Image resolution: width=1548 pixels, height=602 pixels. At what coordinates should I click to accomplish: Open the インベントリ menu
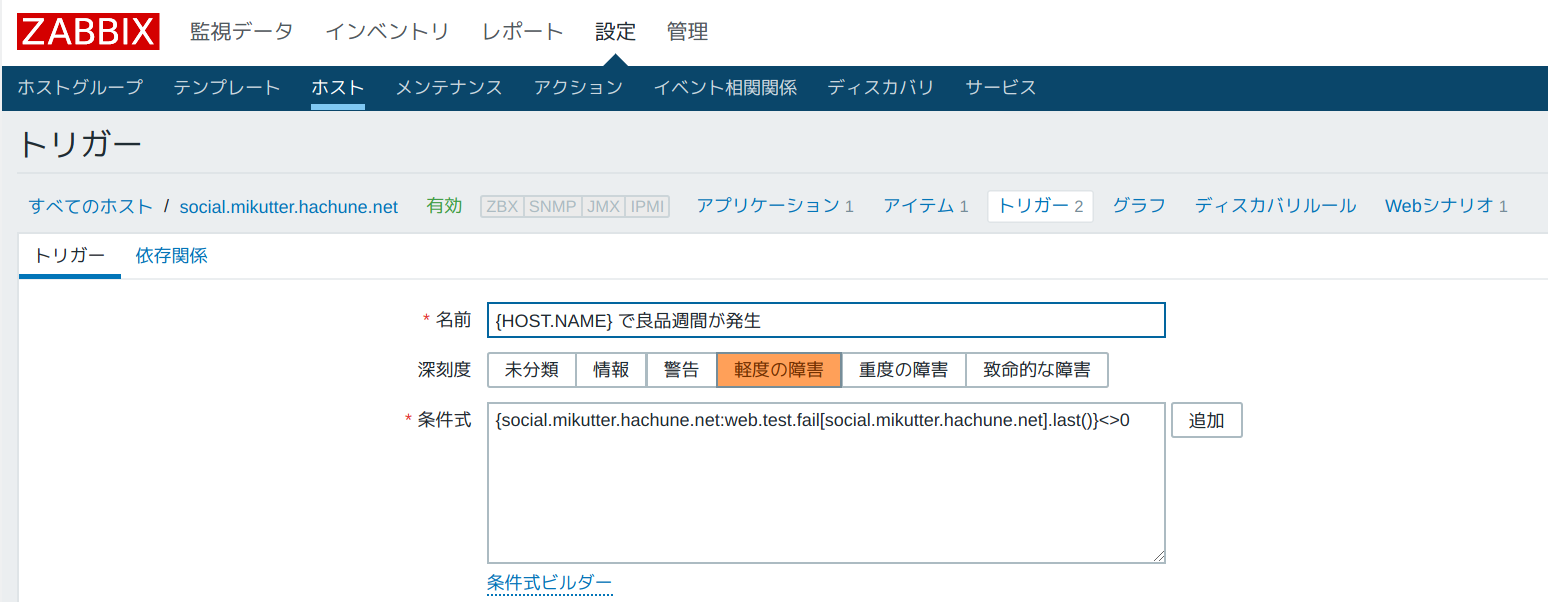point(387,31)
